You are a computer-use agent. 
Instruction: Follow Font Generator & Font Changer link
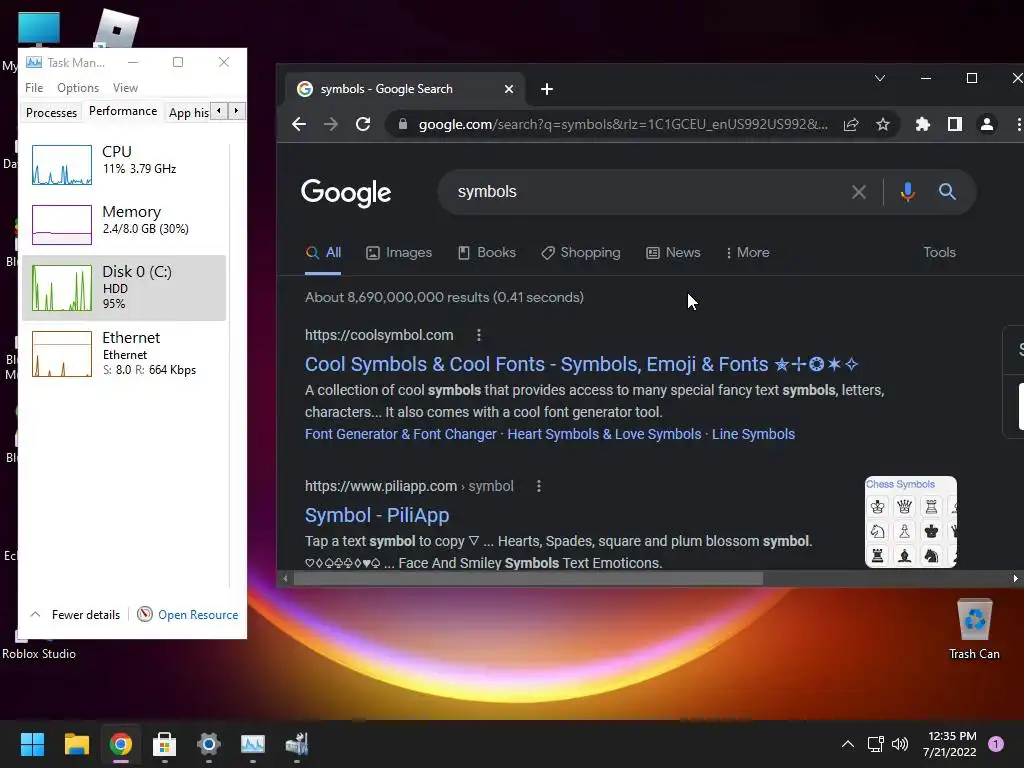[400, 434]
